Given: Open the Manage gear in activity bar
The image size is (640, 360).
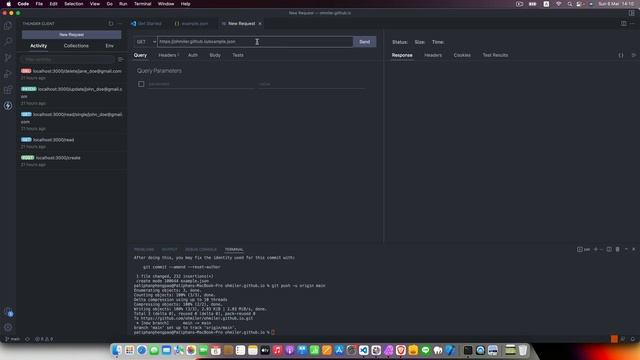Looking at the screenshot, I should point(8,327).
